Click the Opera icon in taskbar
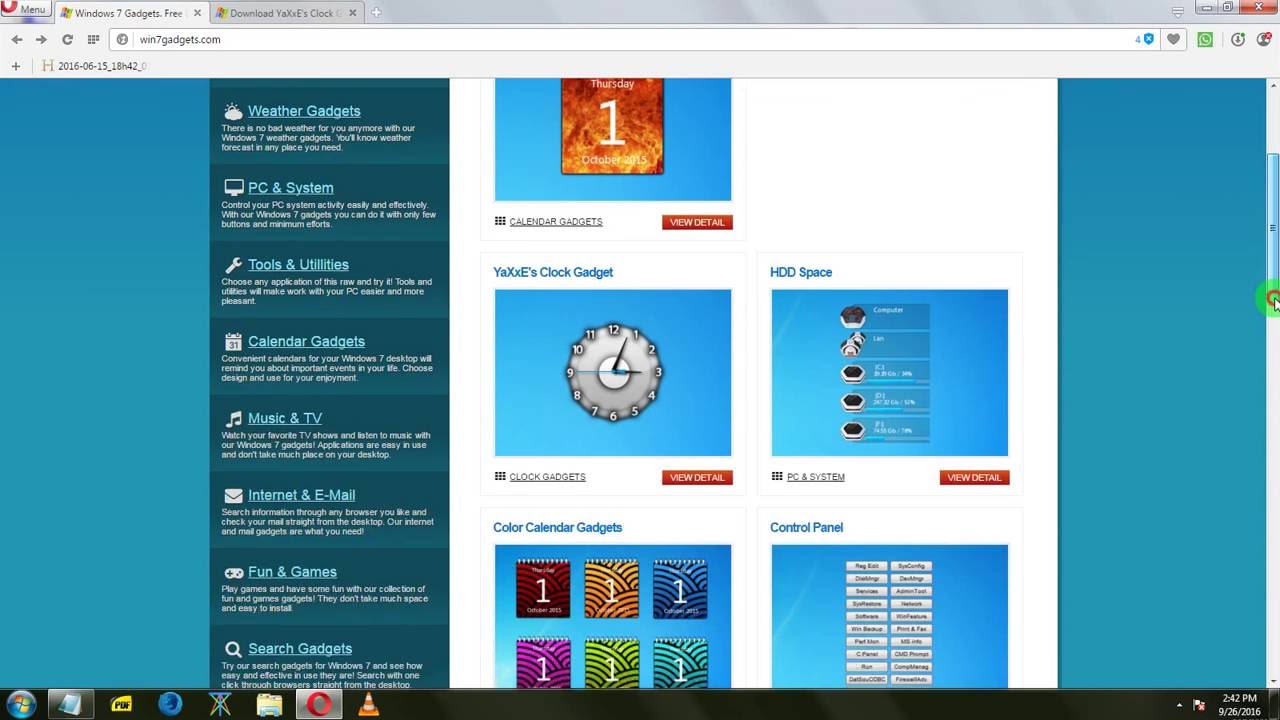The width and height of the screenshot is (1280, 720). (319, 704)
